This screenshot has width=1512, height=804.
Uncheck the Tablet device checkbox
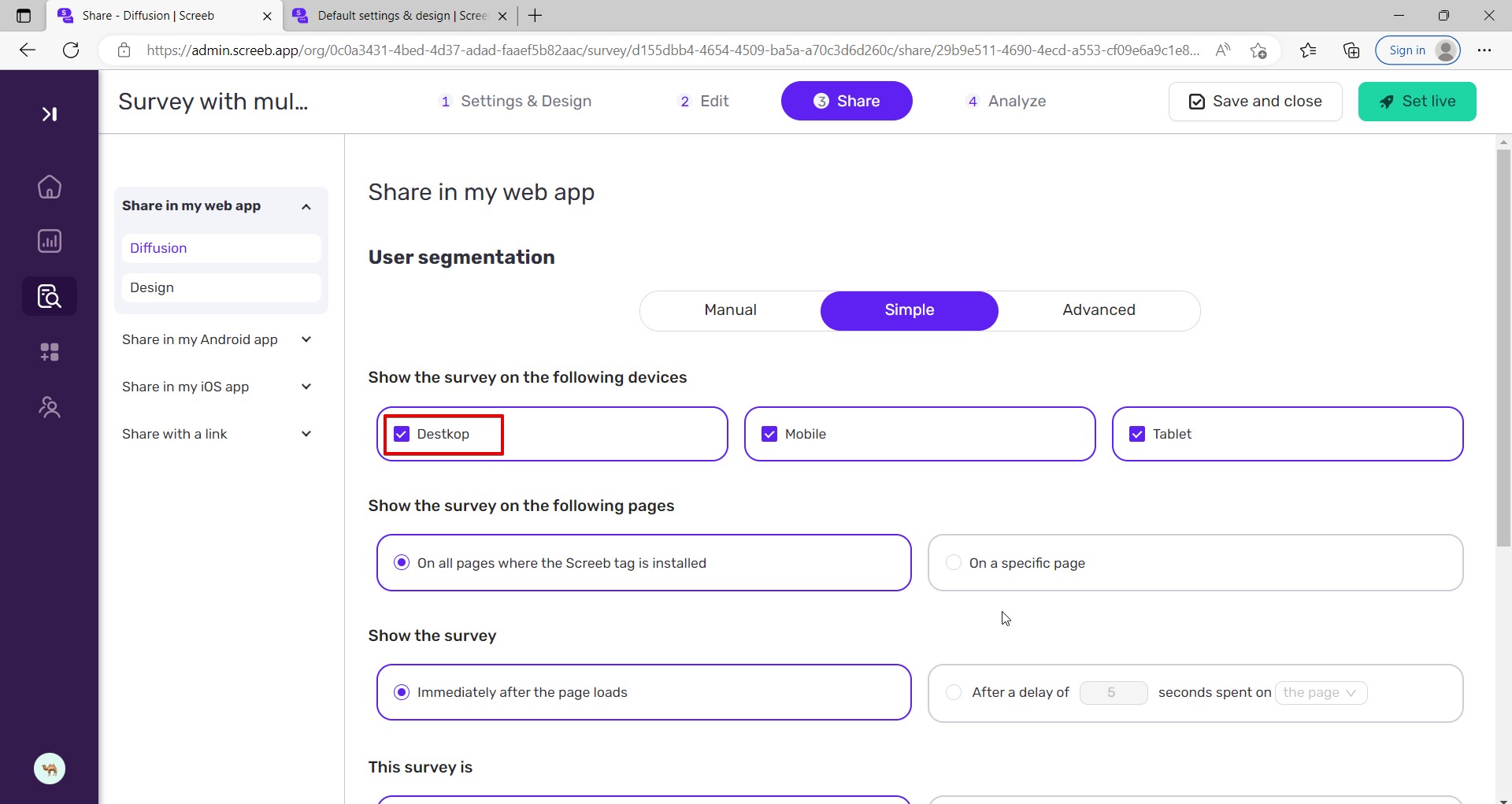click(1137, 434)
